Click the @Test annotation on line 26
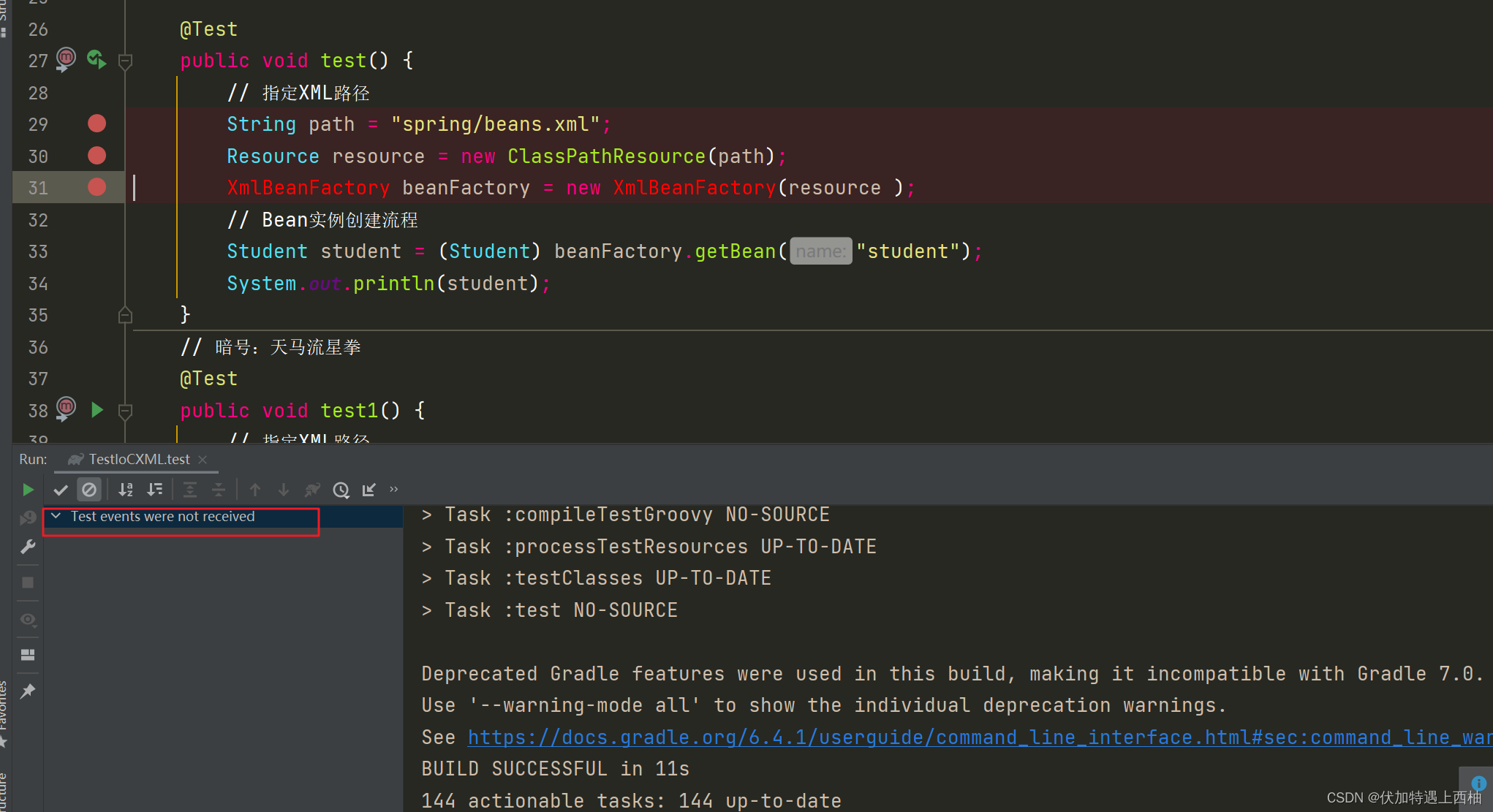Viewport: 1493px width, 812px height. [x=209, y=29]
